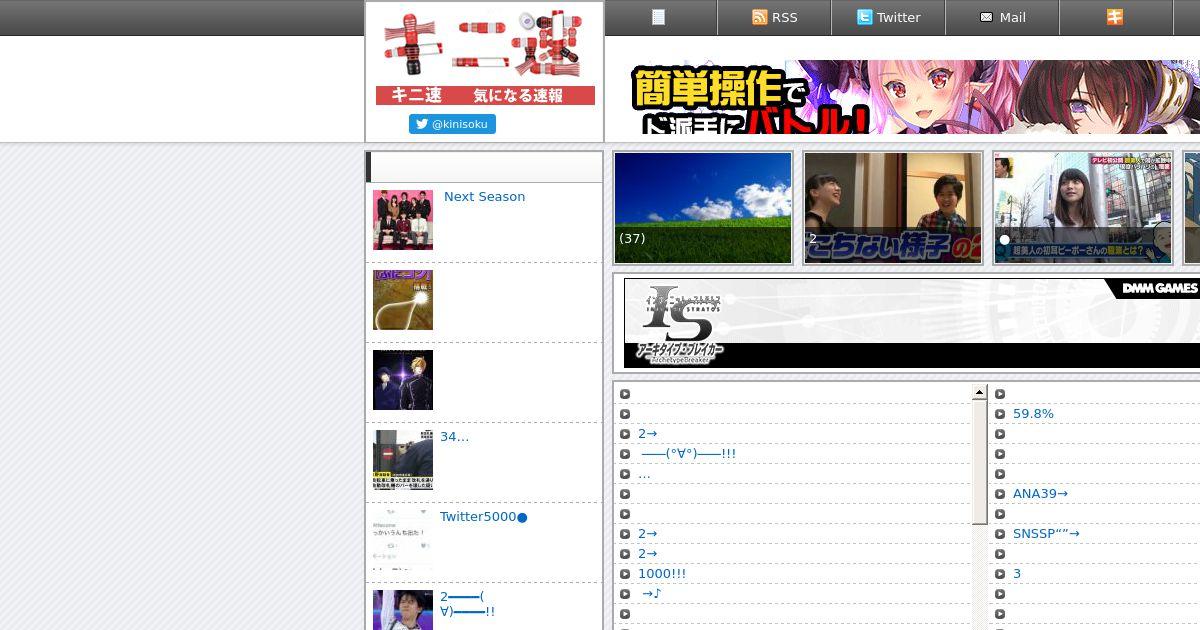
Task: Open the ANA39→ headline link
Action: 1040,494
